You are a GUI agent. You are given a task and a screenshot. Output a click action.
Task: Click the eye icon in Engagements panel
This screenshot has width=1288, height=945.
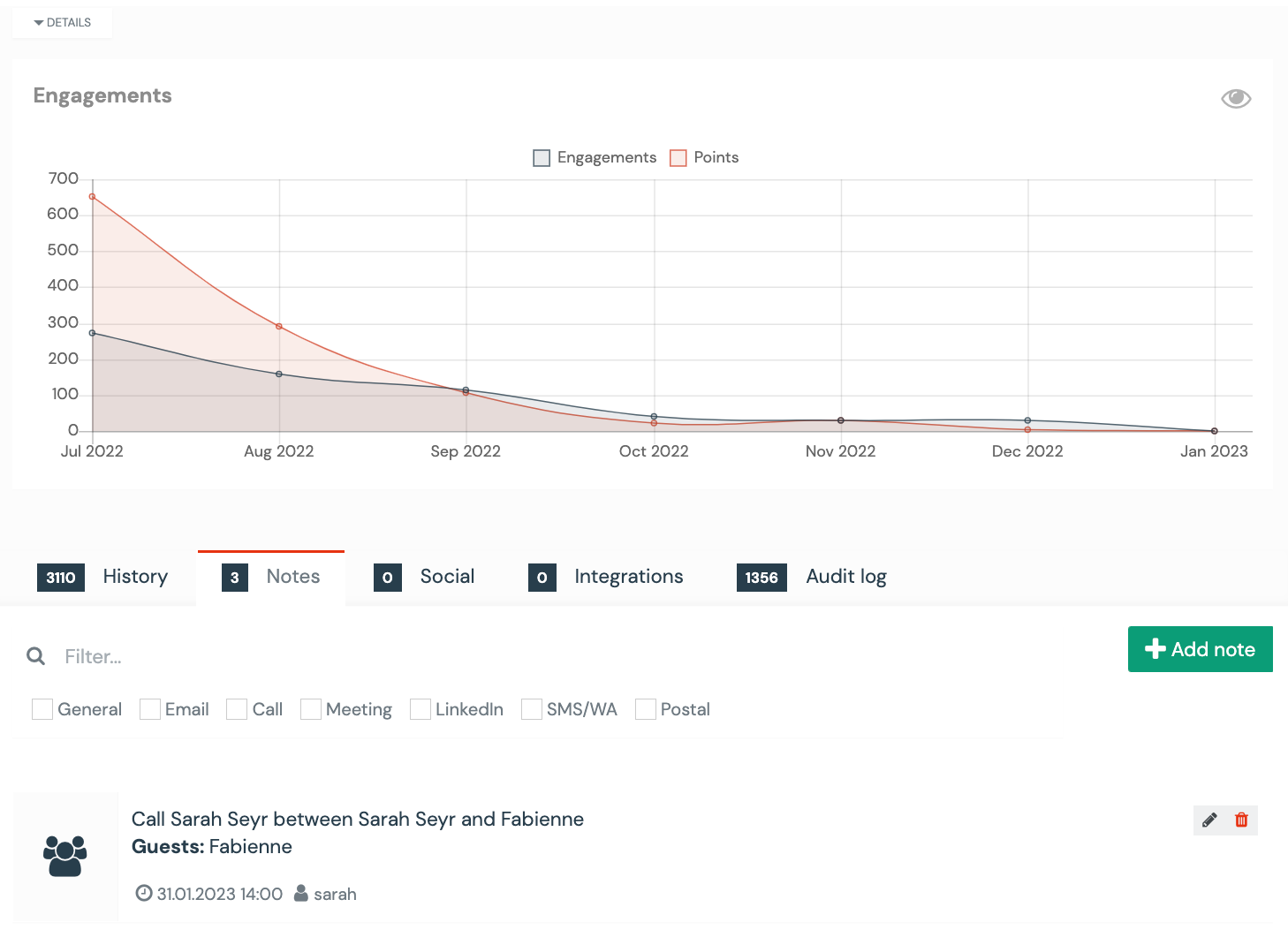1236,98
